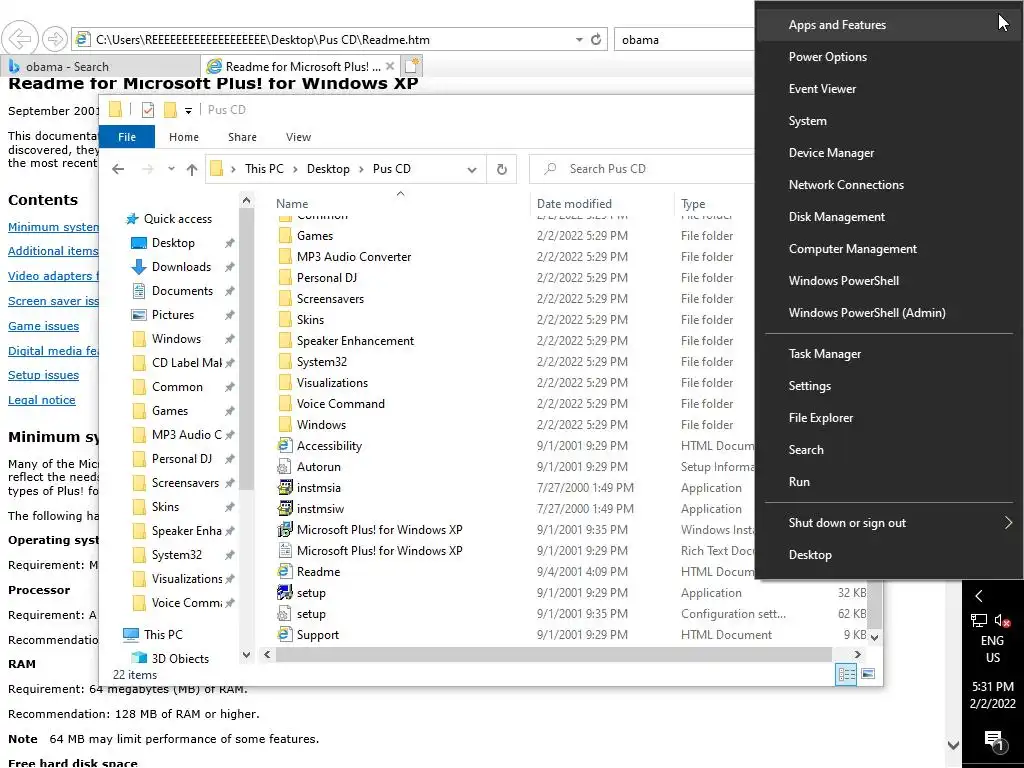This screenshot has height=768, width=1024.
Task: Open new blank tab in Internet Explorer
Action: [411, 66]
